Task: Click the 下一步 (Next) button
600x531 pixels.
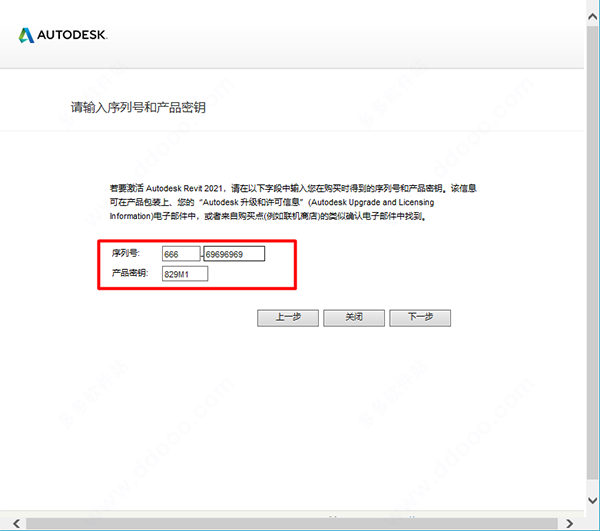Action: [x=420, y=318]
